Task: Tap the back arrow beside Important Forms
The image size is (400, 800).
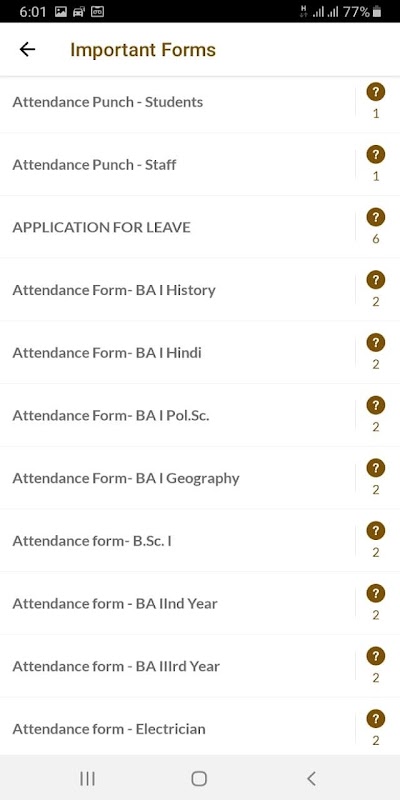Action: (27, 49)
